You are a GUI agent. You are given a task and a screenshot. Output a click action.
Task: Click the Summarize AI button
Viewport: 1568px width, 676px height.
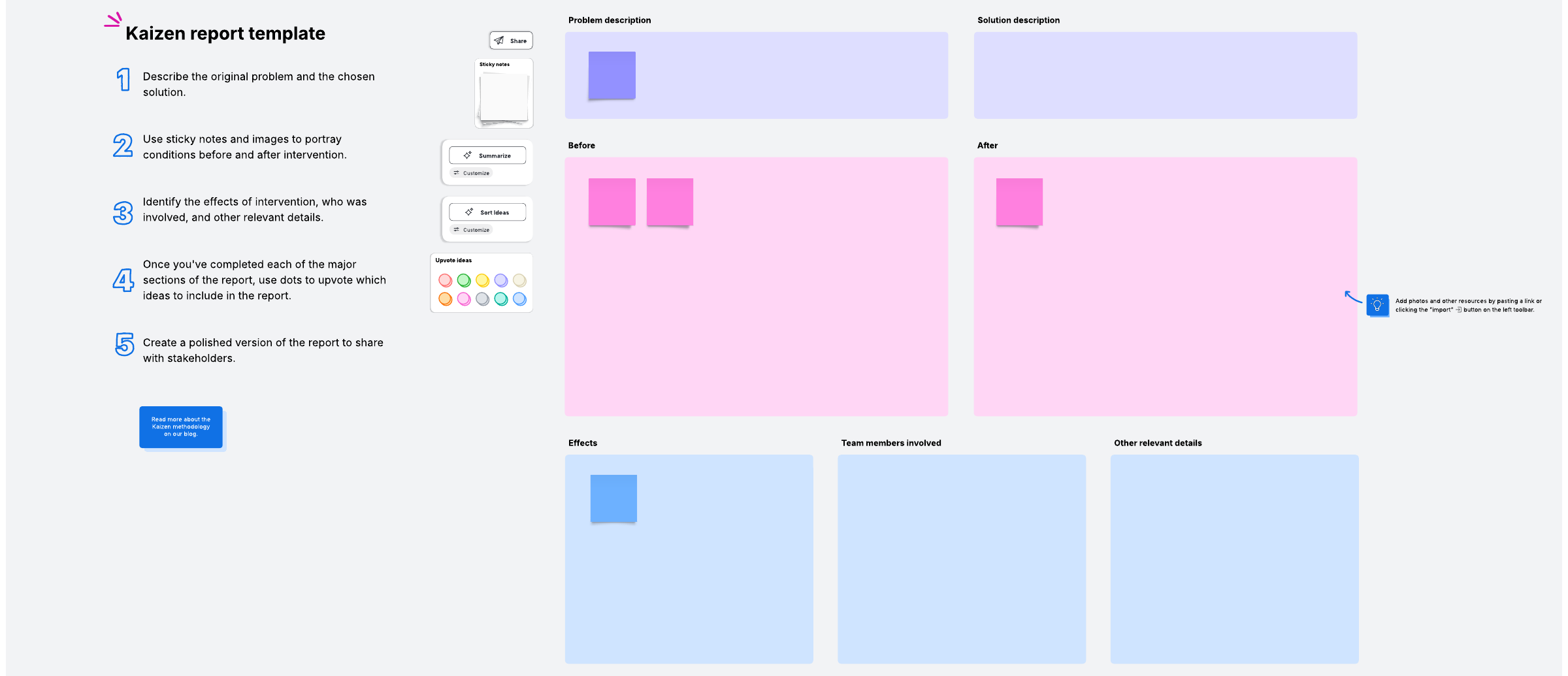pyautogui.click(x=487, y=155)
